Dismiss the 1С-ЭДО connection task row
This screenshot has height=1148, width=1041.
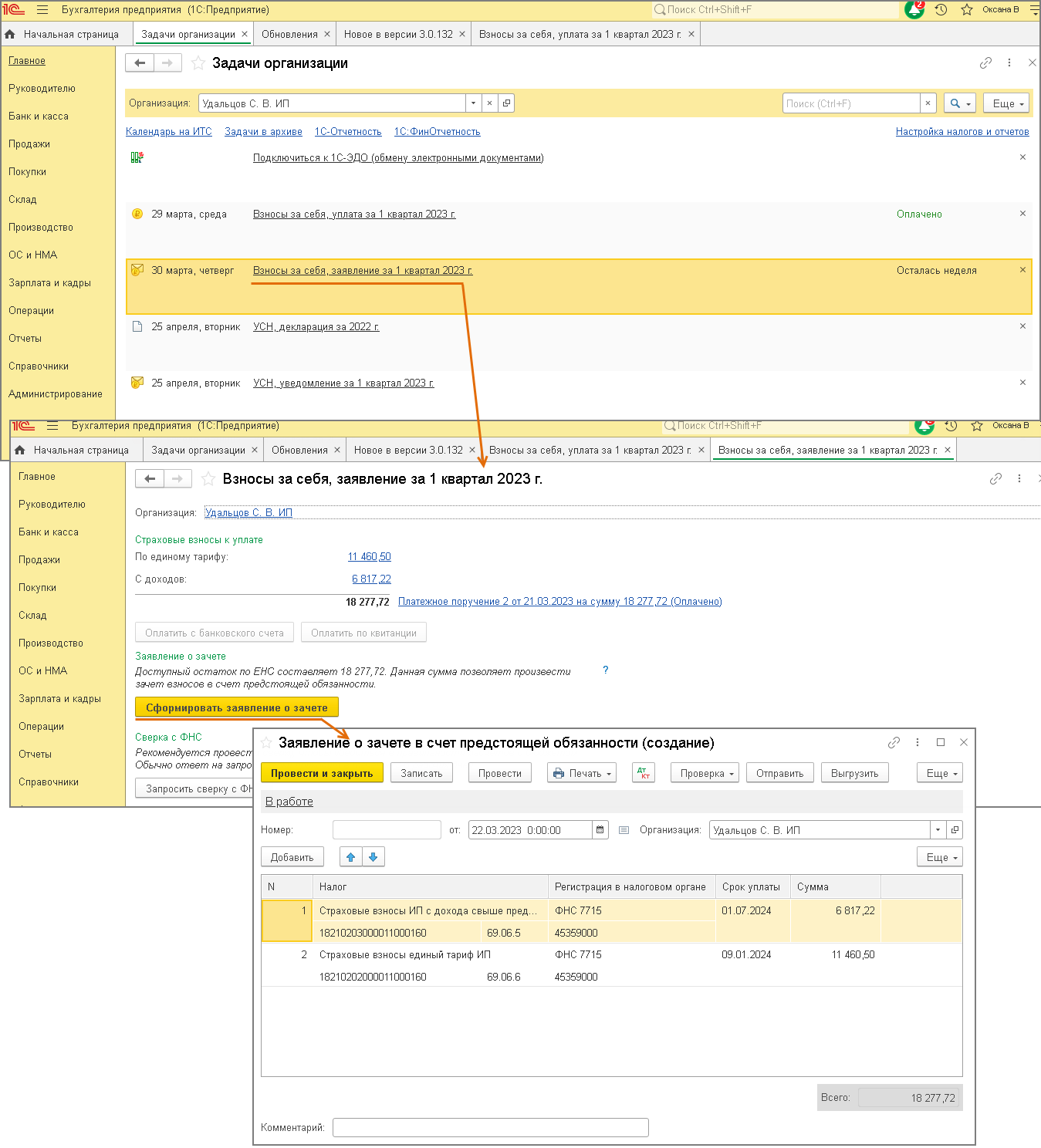tap(1022, 157)
